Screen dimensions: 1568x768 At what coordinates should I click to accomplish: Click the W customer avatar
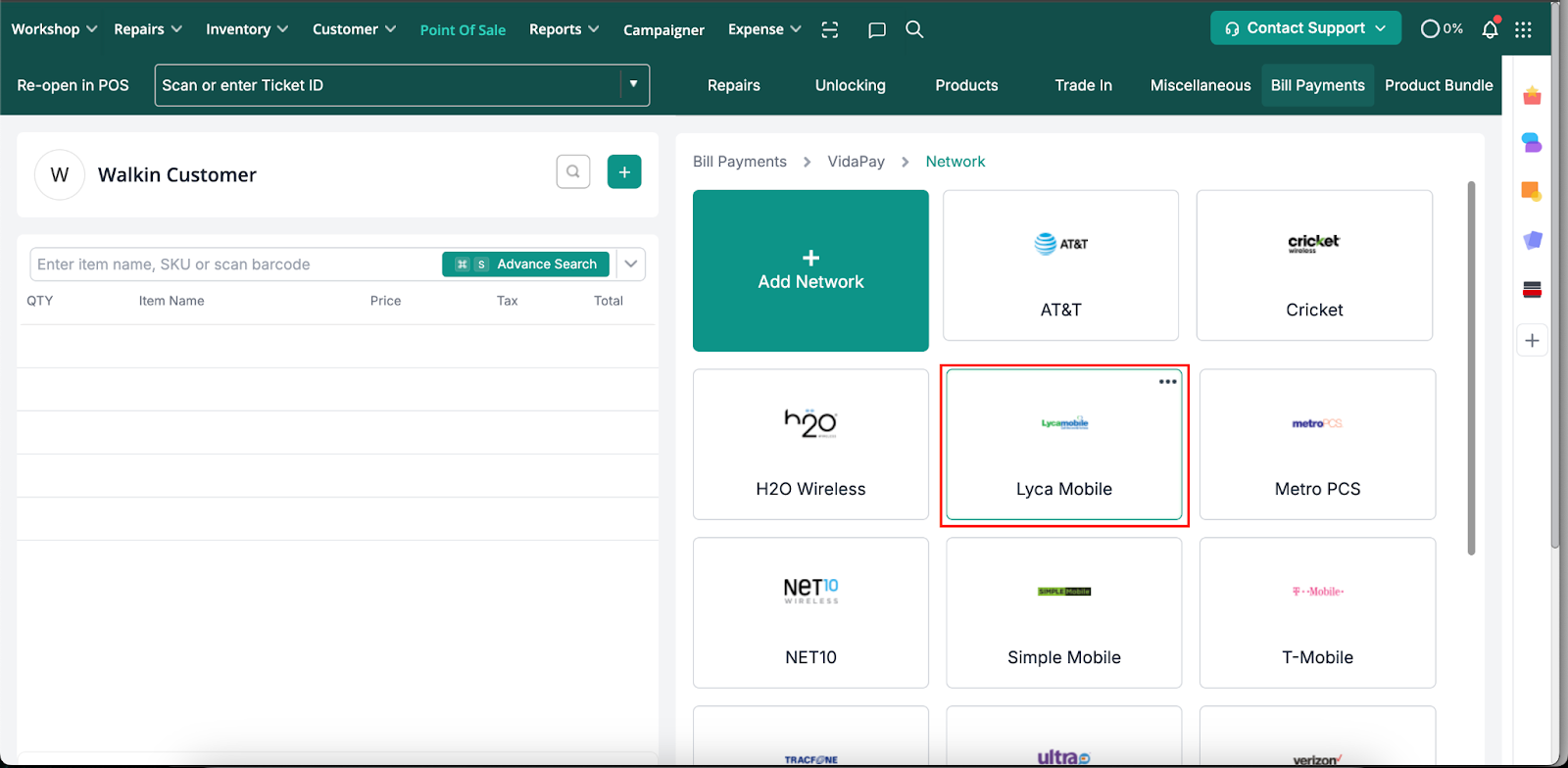60,174
